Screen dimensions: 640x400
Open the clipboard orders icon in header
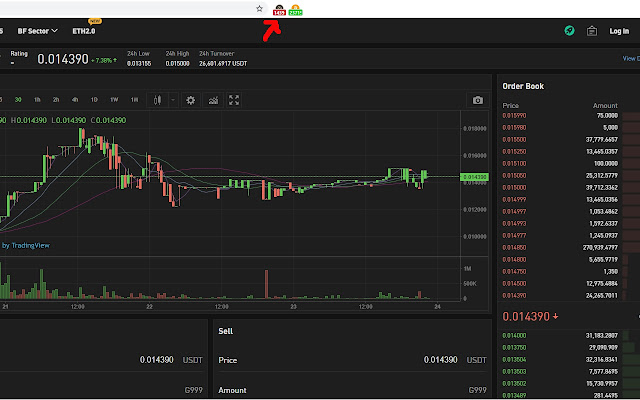(592, 31)
